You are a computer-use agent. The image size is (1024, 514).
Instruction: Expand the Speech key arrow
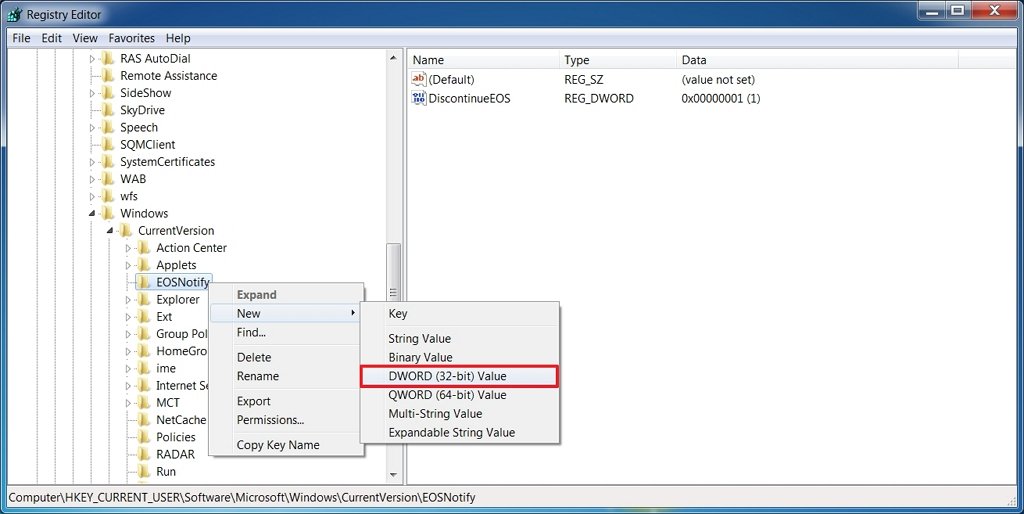coord(92,128)
